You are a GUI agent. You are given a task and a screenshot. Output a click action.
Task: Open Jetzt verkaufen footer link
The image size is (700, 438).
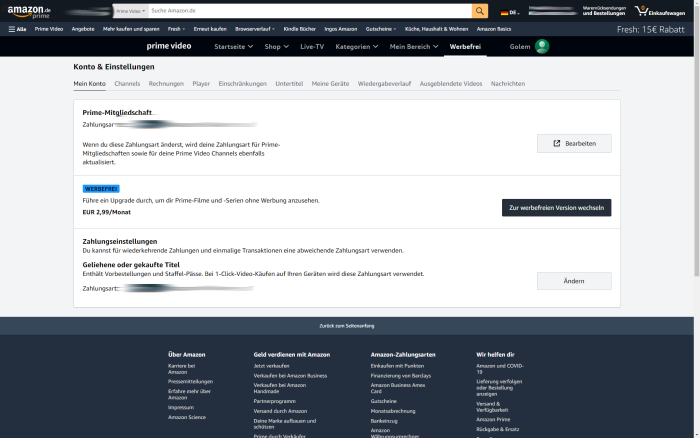[x=271, y=366]
